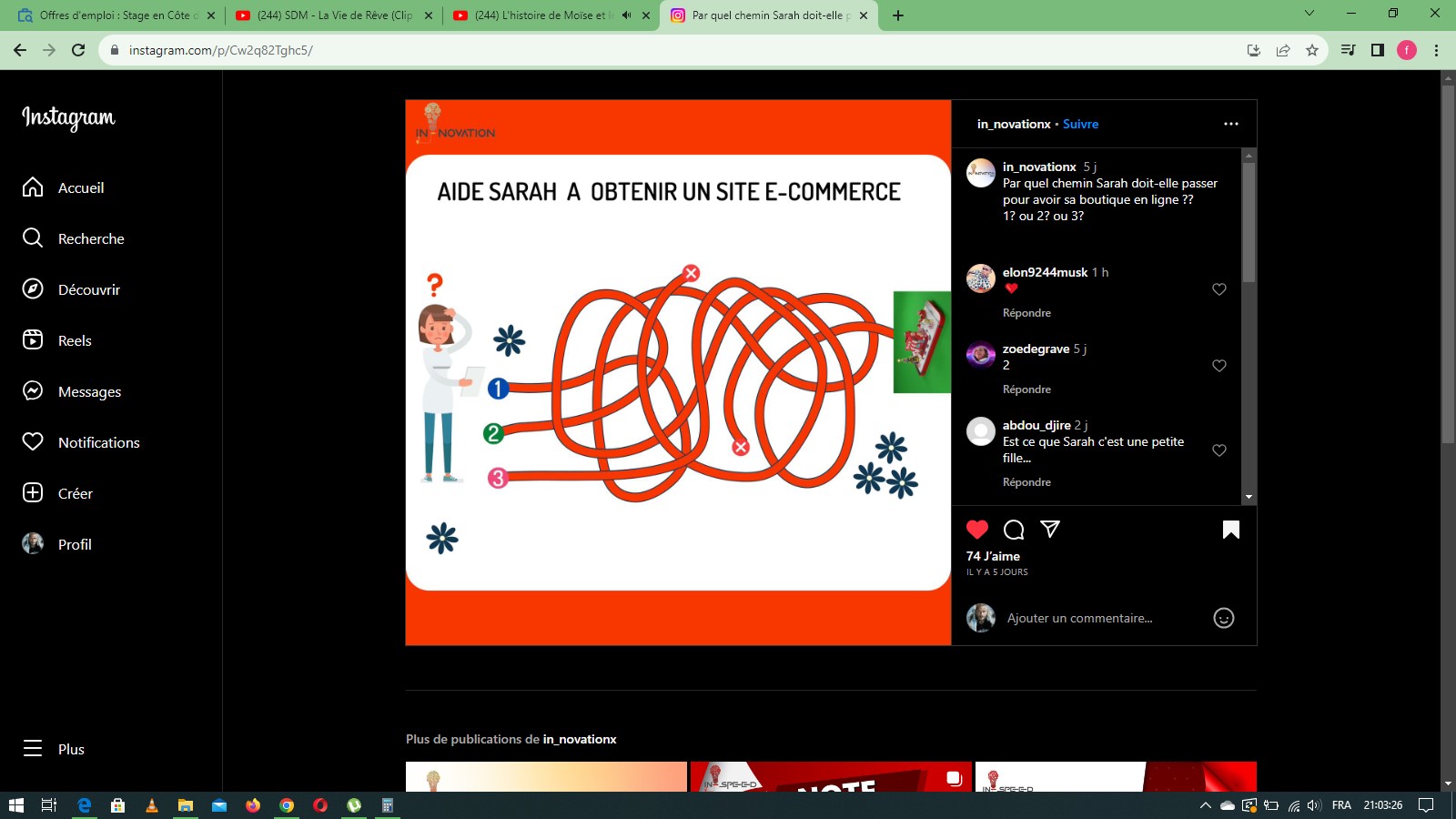Viewport: 1456px width, 819px height.
Task: Open Chrome tab search dropdown arrow
Action: (x=1309, y=14)
